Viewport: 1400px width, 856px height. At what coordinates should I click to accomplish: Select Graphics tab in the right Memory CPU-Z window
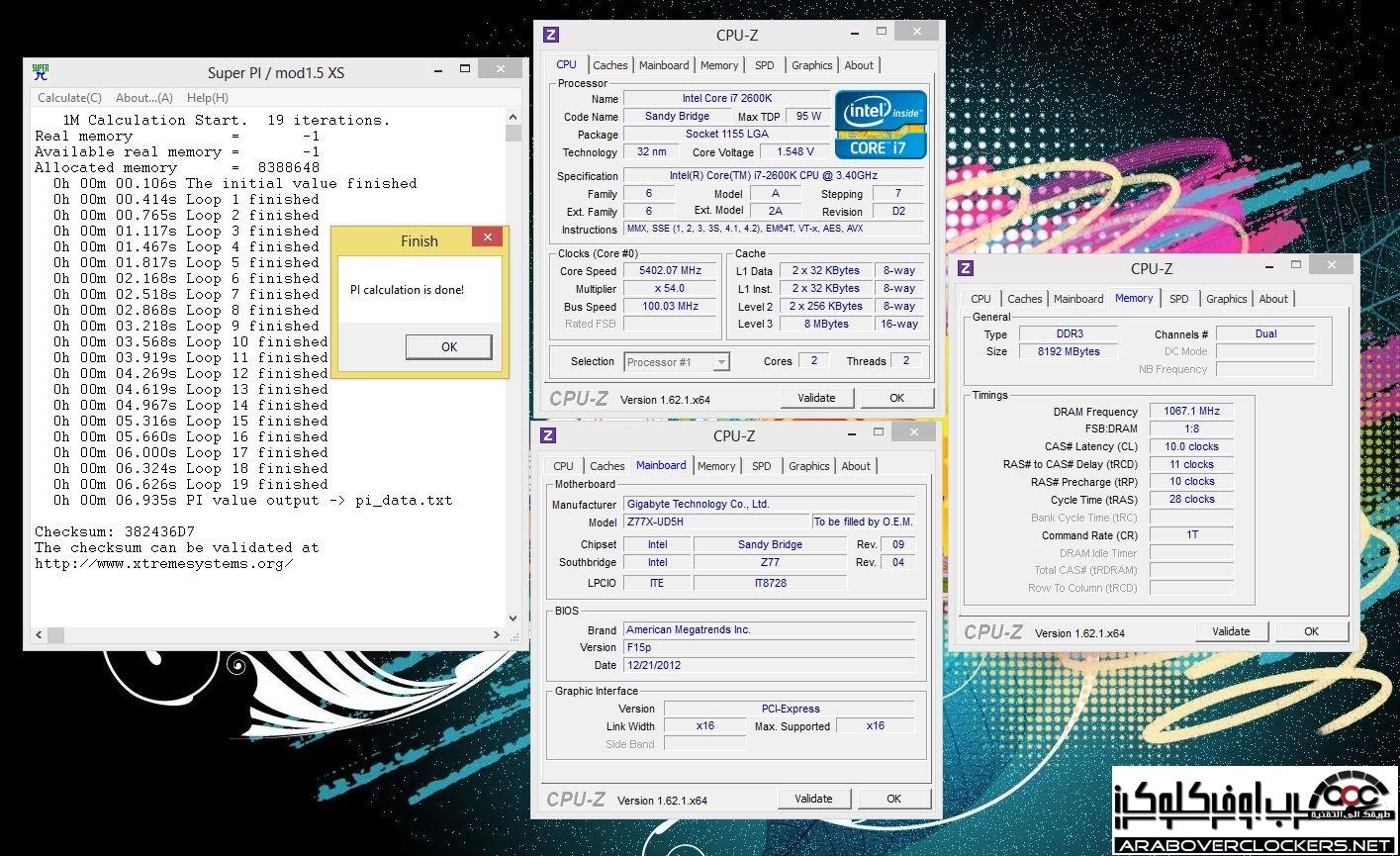coord(1226,299)
